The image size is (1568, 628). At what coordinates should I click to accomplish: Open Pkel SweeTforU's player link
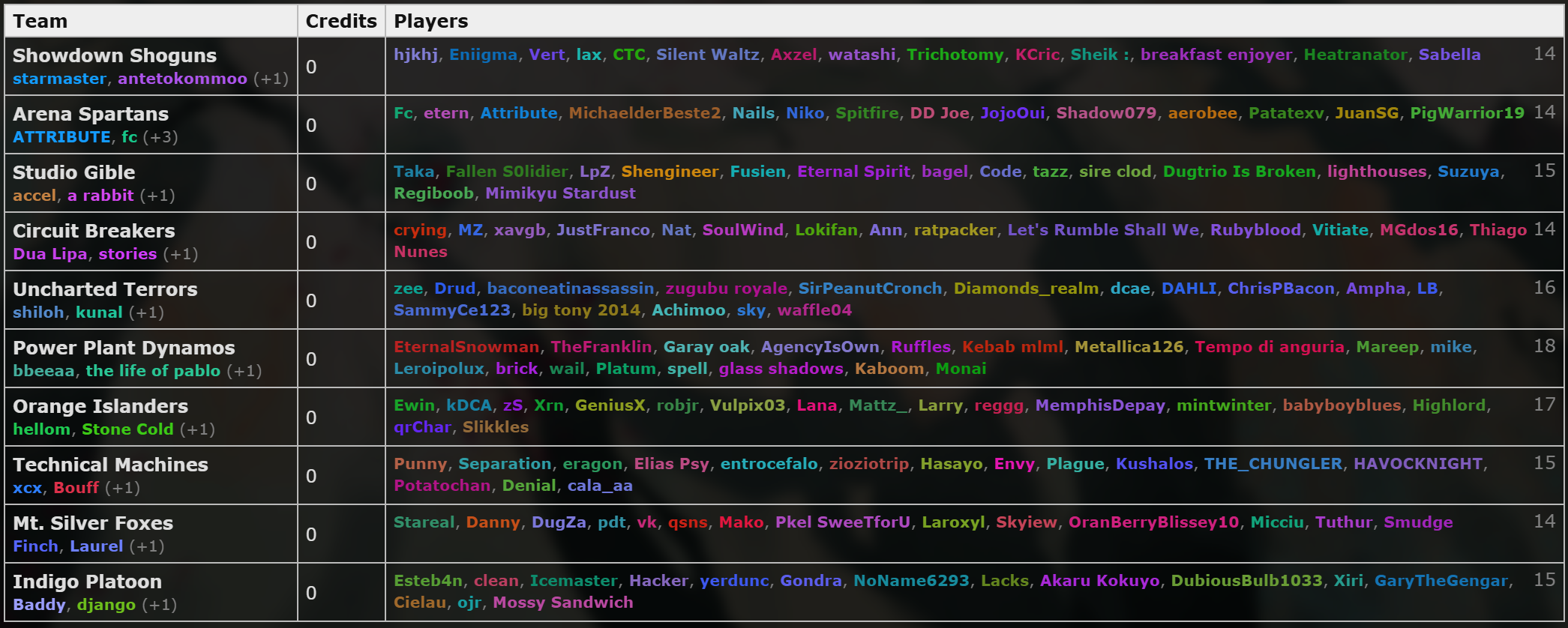843,522
